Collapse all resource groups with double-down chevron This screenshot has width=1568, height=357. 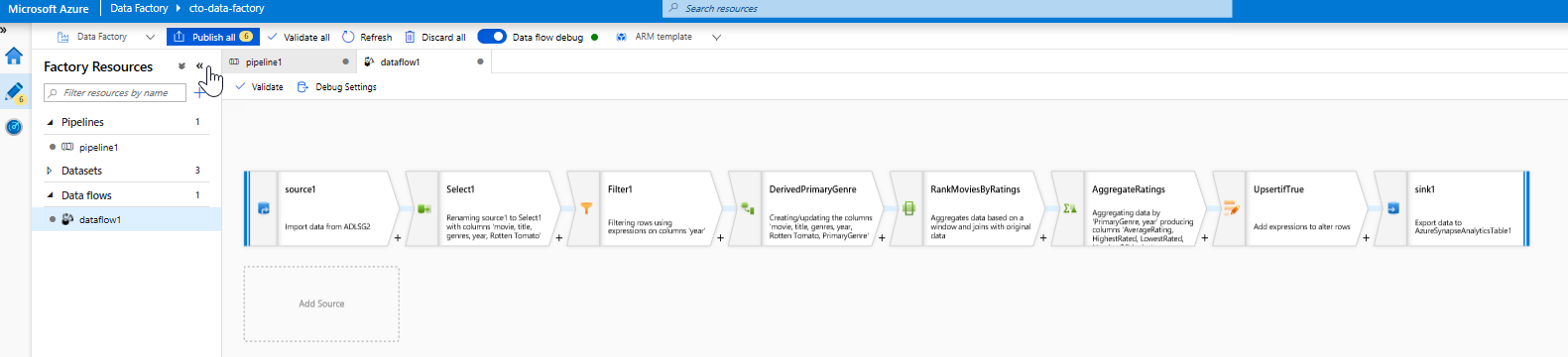(181, 66)
